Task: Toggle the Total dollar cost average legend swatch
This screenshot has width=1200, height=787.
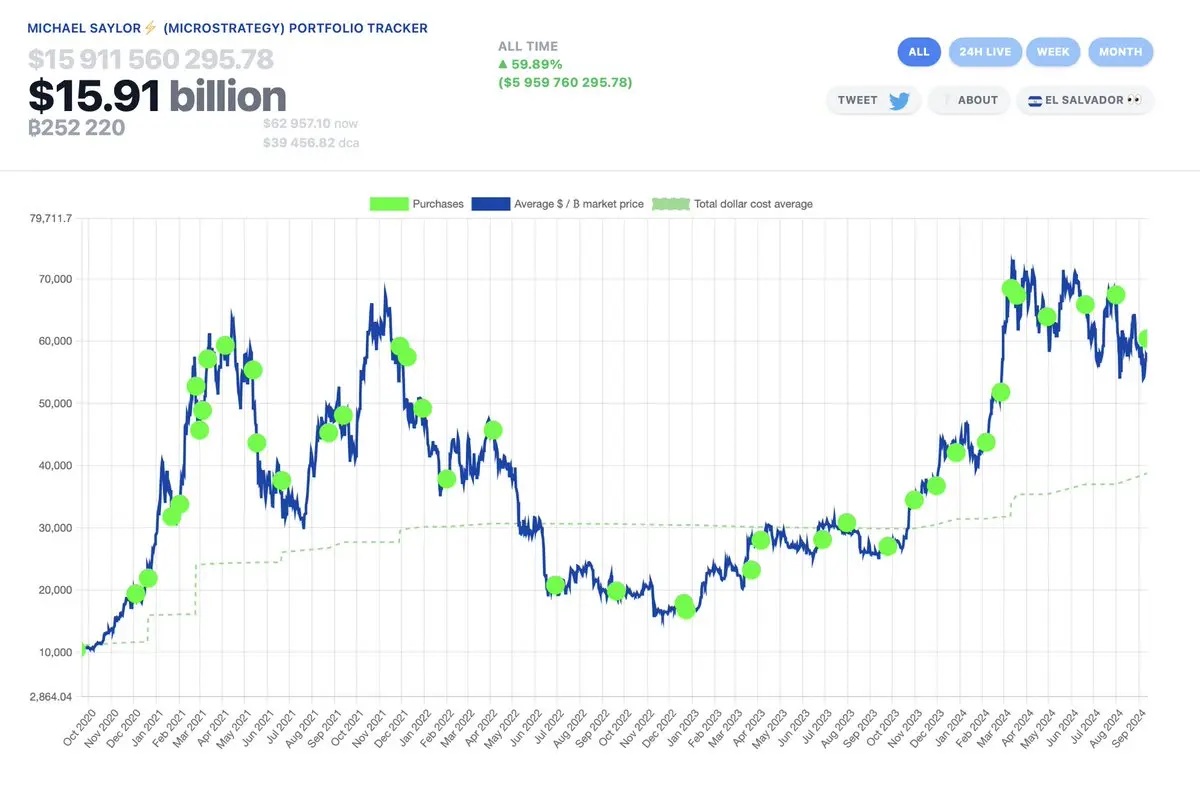Action: tap(671, 204)
